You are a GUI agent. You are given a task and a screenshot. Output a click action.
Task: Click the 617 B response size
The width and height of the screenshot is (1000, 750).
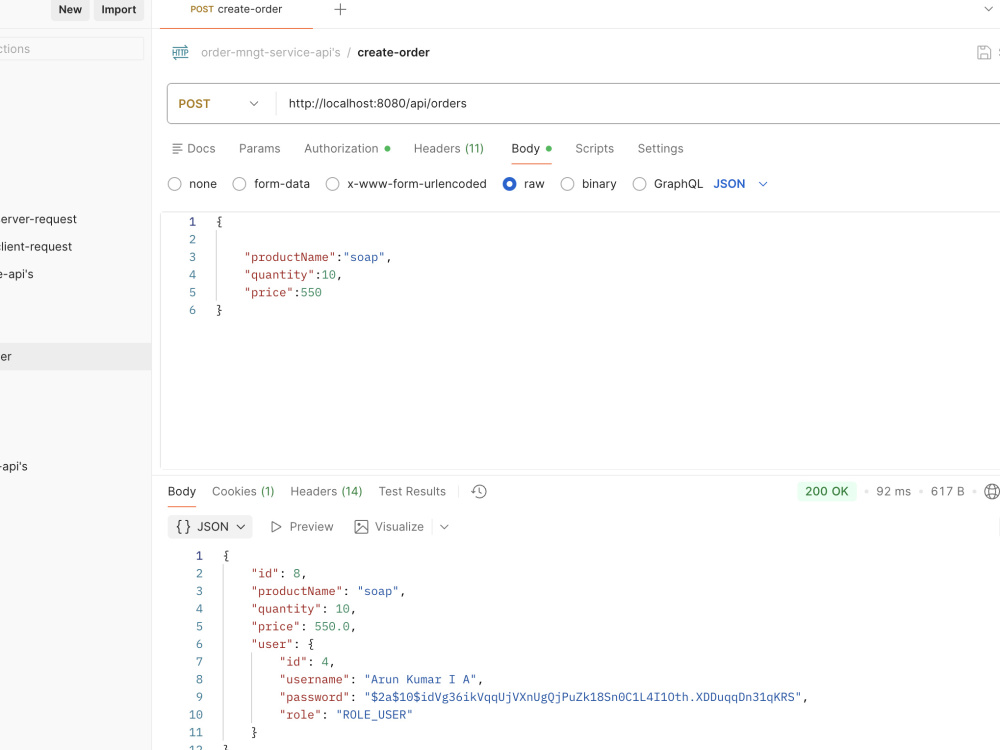(x=947, y=492)
